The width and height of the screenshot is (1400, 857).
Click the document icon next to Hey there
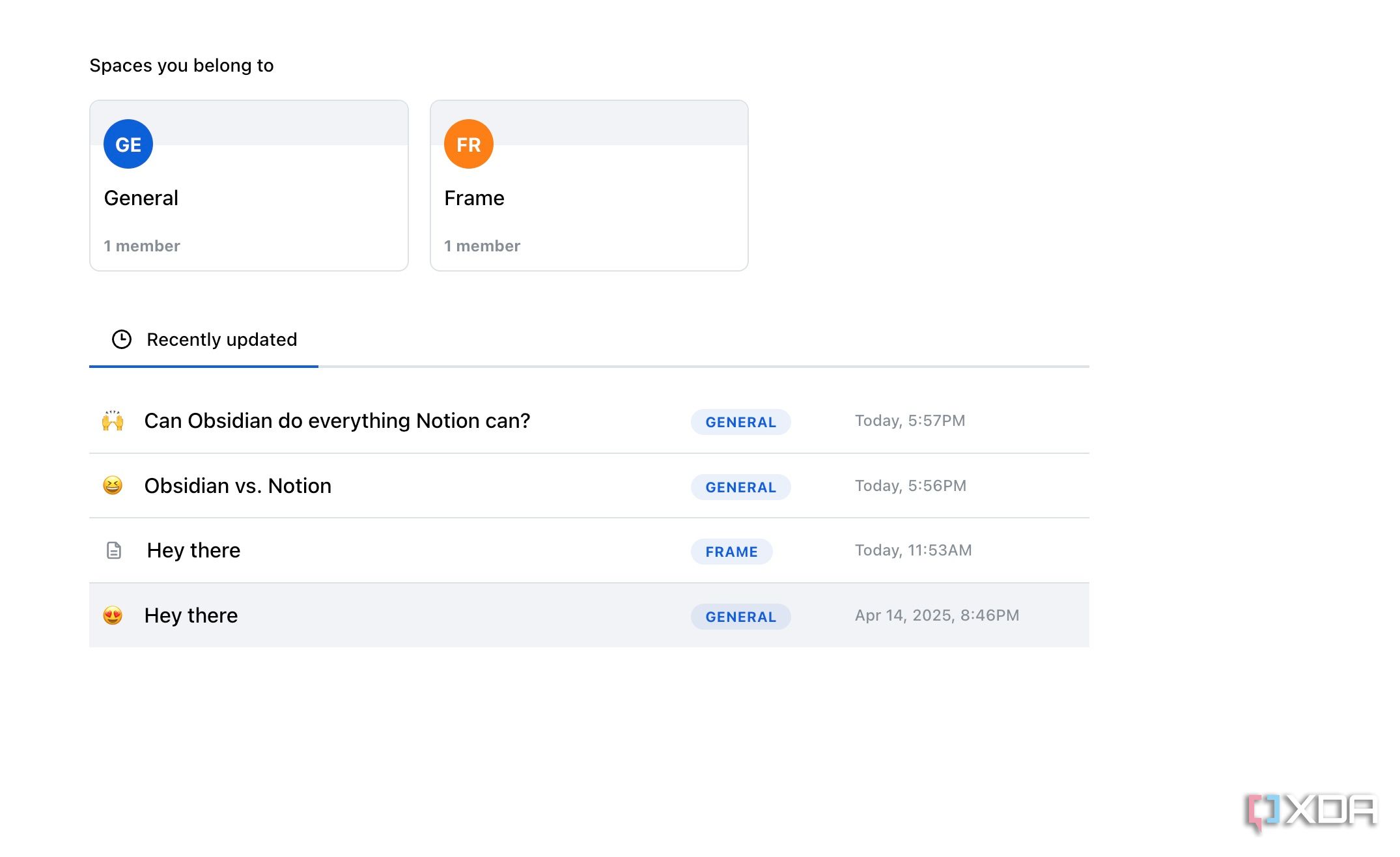[x=114, y=550]
